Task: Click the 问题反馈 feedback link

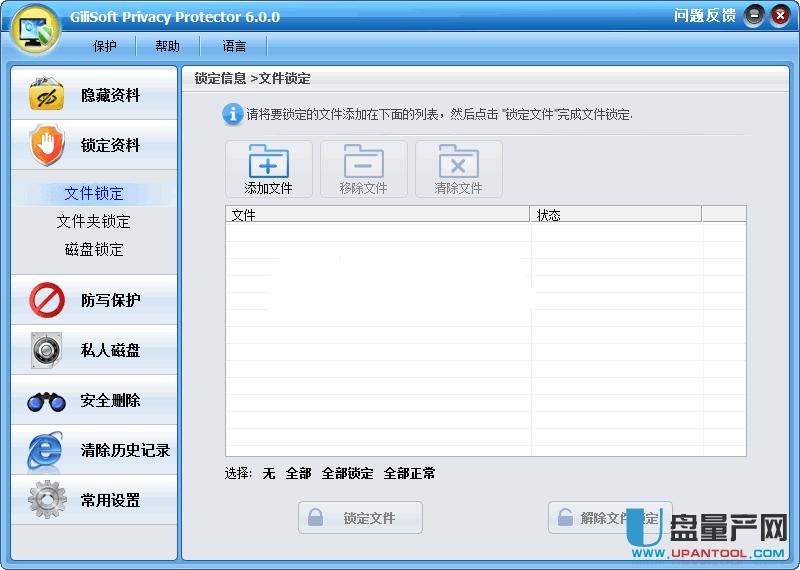Action: (x=704, y=15)
